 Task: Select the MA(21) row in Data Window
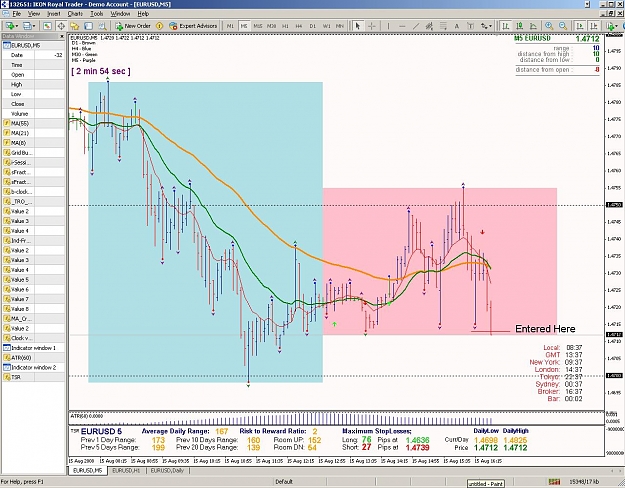(x=33, y=133)
